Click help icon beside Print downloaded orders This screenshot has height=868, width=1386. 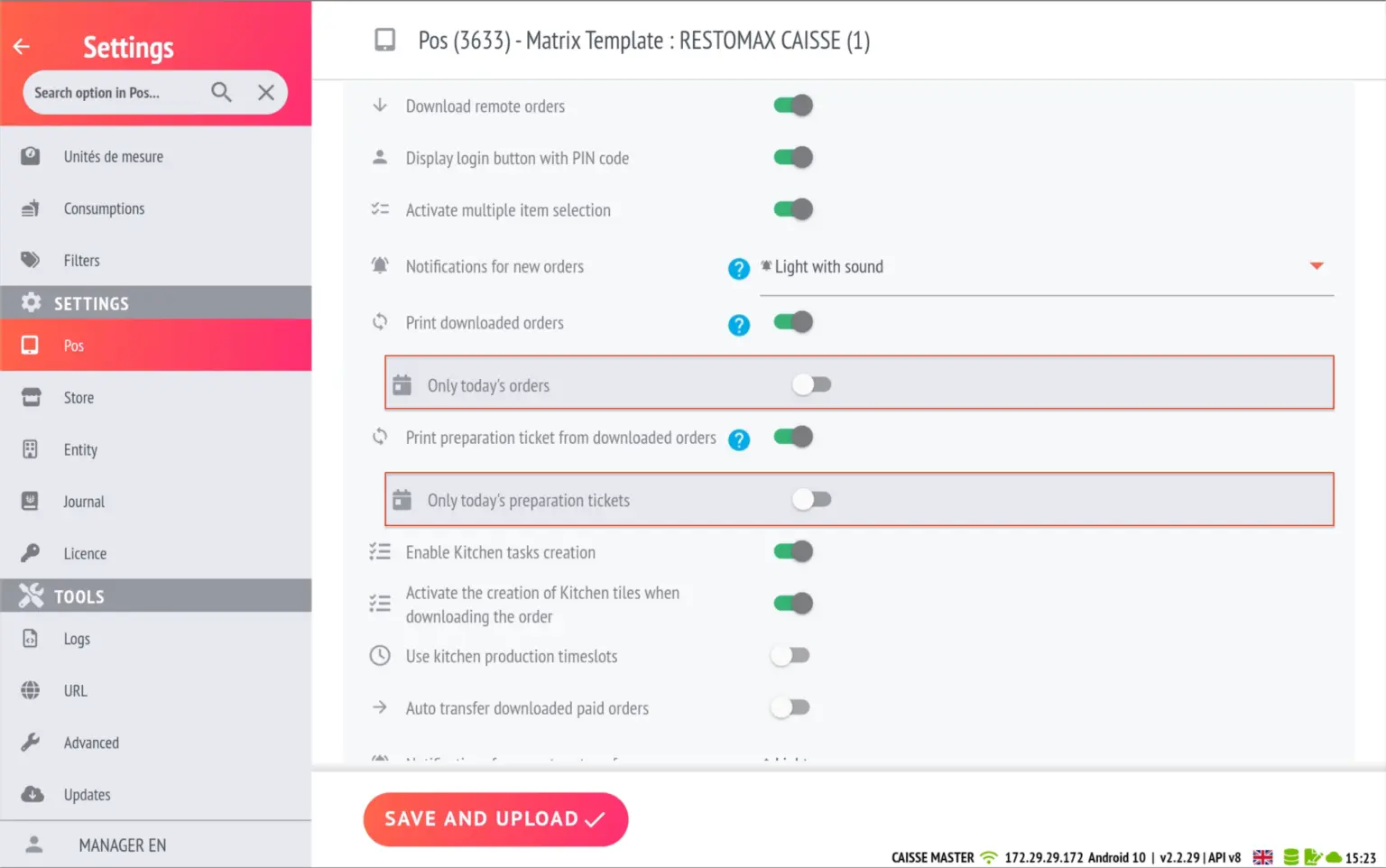[739, 325]
